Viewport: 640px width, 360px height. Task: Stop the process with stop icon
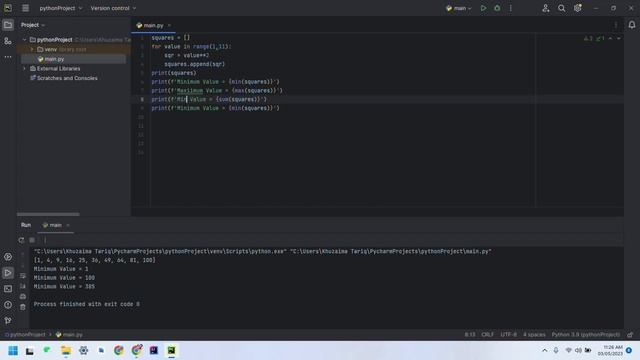(32, 240)
